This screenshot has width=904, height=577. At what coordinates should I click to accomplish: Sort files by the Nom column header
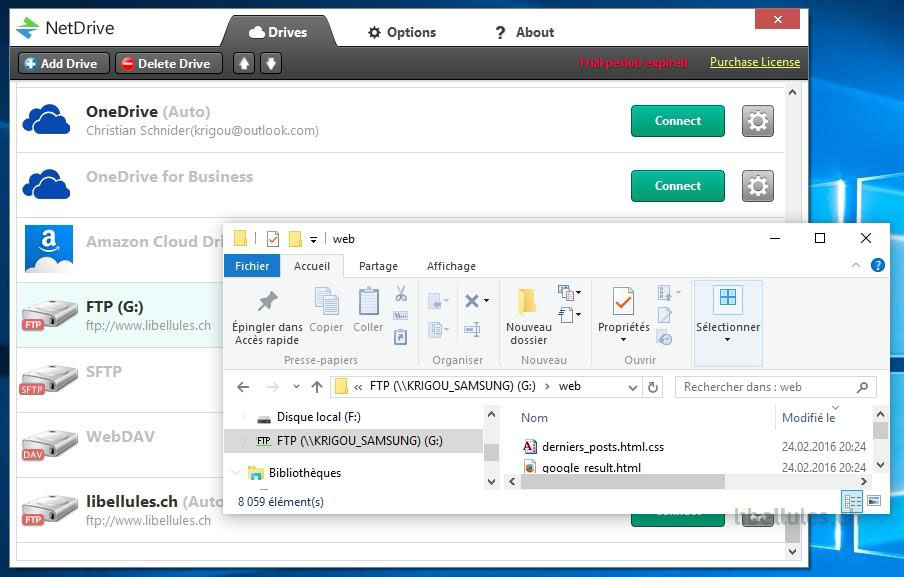534,418
